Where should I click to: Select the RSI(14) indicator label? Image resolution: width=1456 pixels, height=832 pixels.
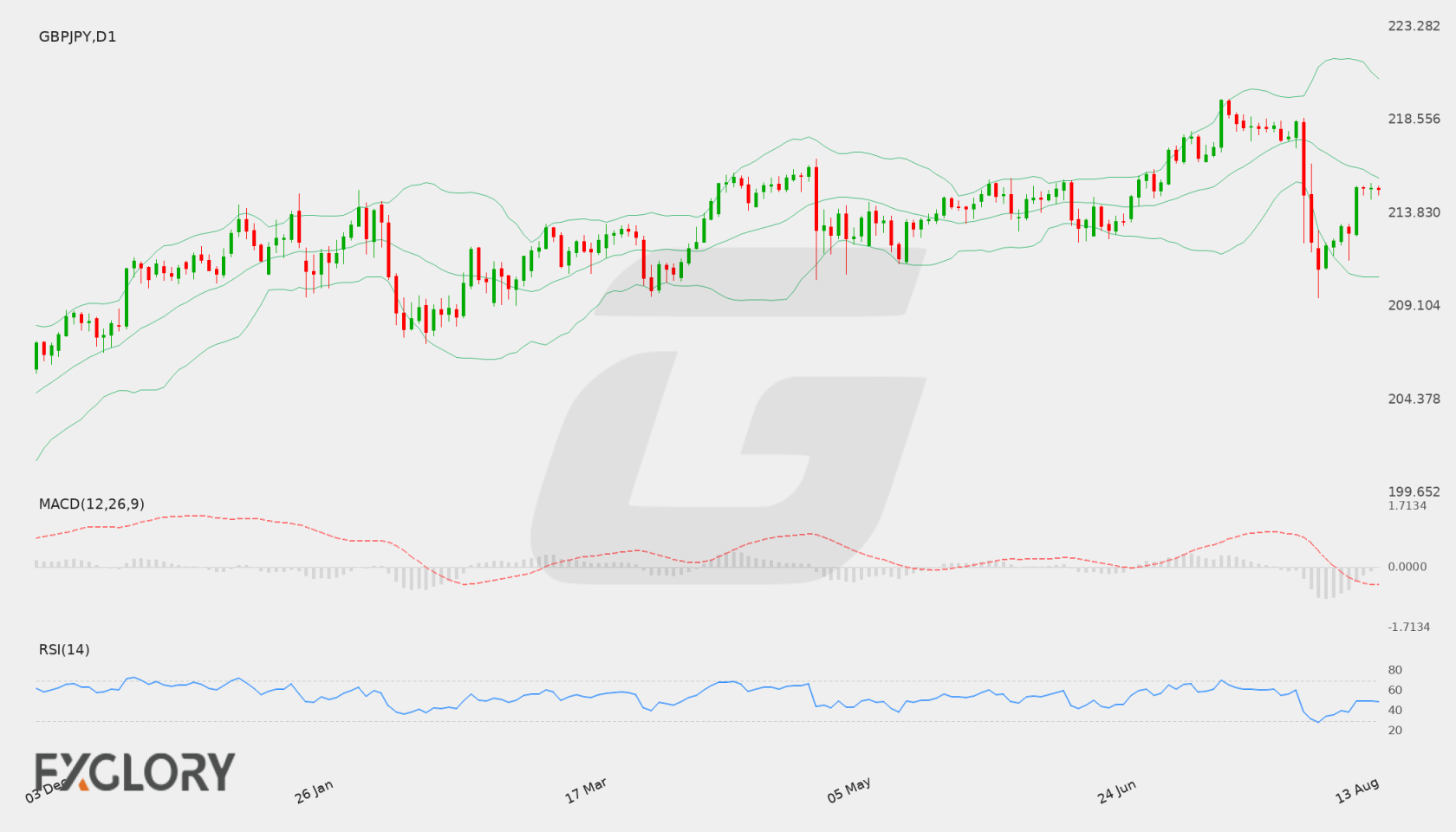[64, 649]
